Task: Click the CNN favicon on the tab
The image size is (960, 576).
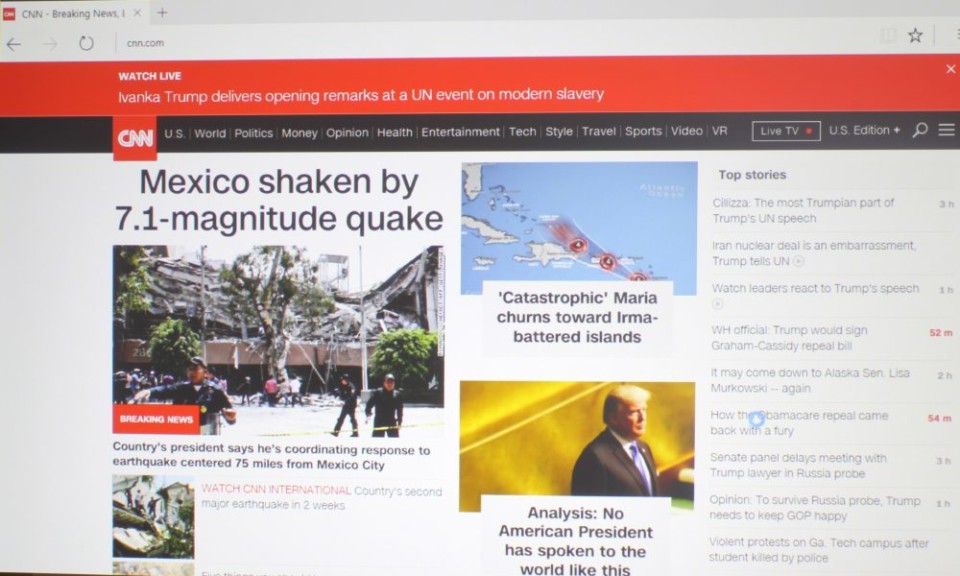Action: tap(9, 13)
